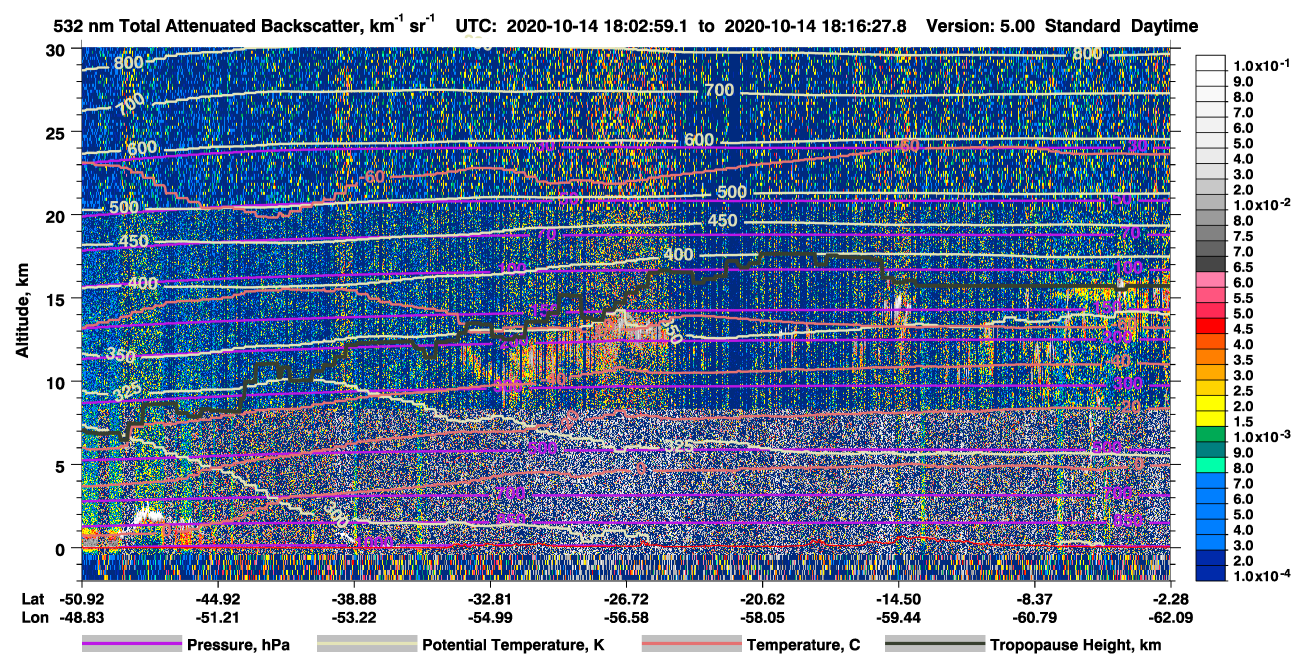The height and width of the screenshot is (667, 1300).
Task: Click latitude value '-26.72'
Action: pyautogui.click(x=625, y=600)
